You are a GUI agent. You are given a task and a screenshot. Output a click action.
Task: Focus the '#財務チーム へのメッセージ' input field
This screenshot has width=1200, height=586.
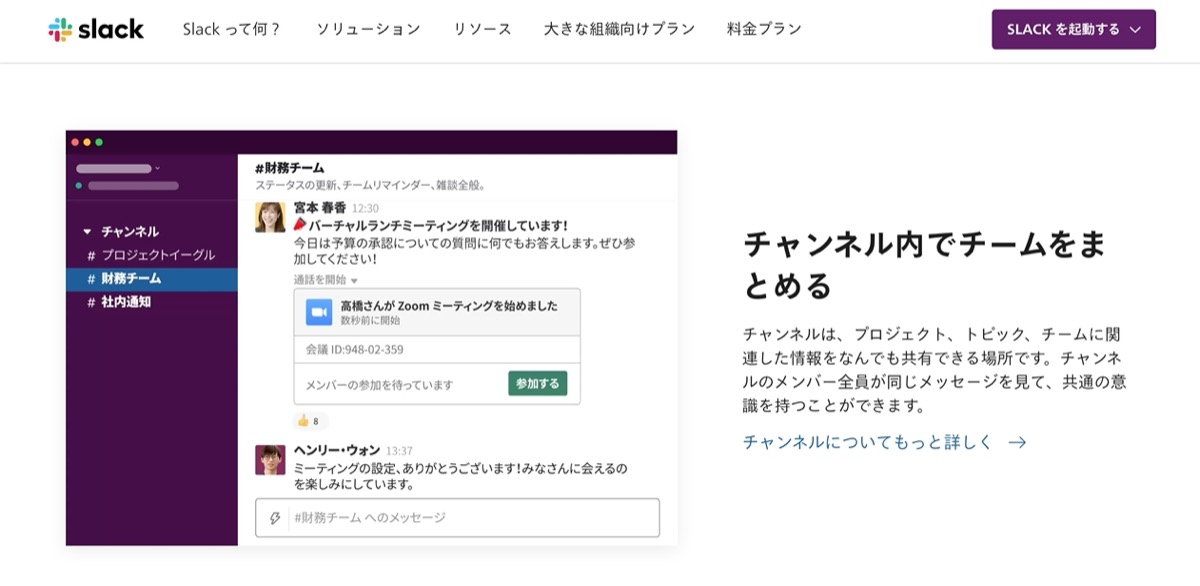pyautogui.click(x=457, y=518)
